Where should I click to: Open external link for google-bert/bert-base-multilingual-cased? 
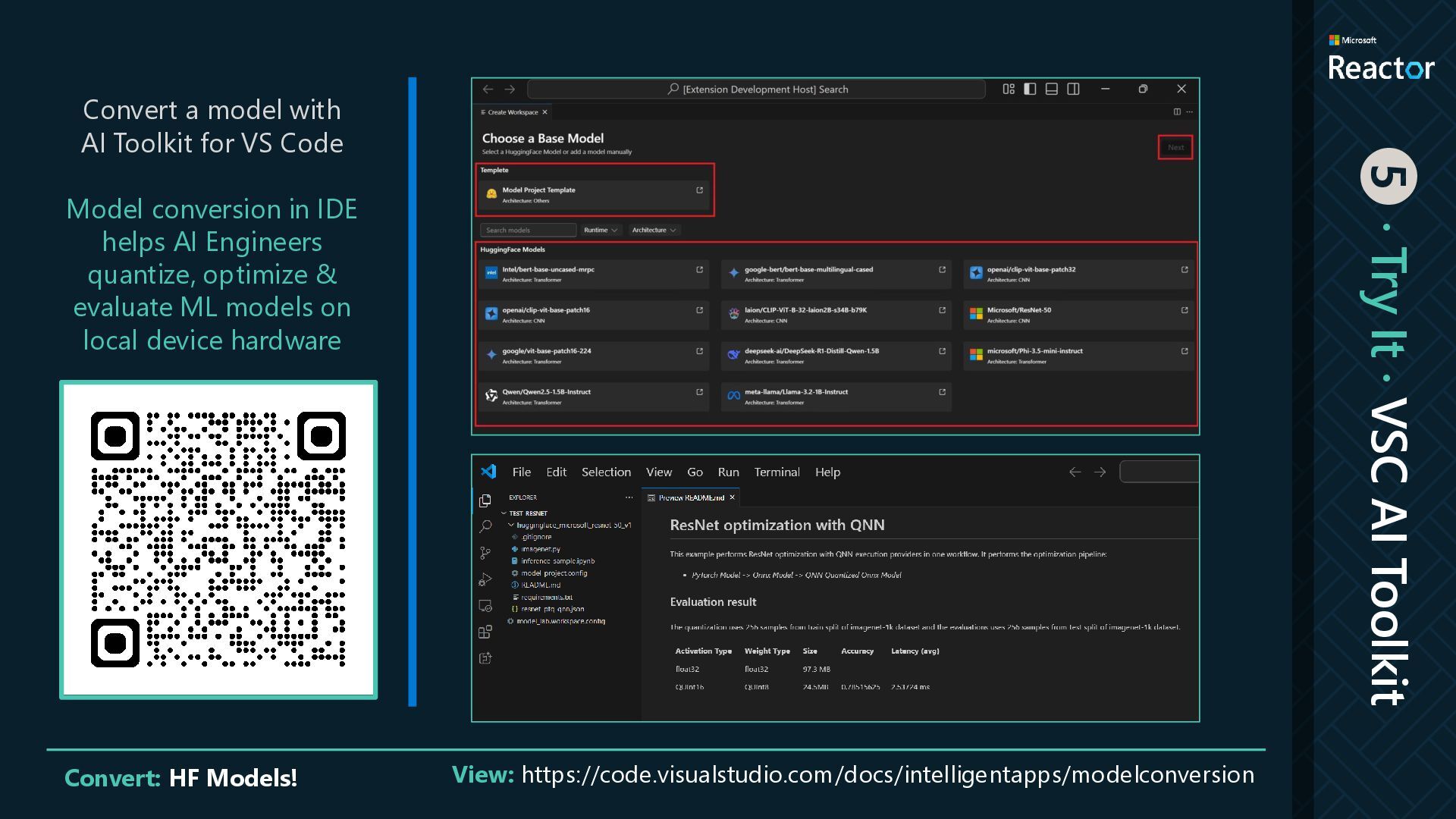point(942,270)
